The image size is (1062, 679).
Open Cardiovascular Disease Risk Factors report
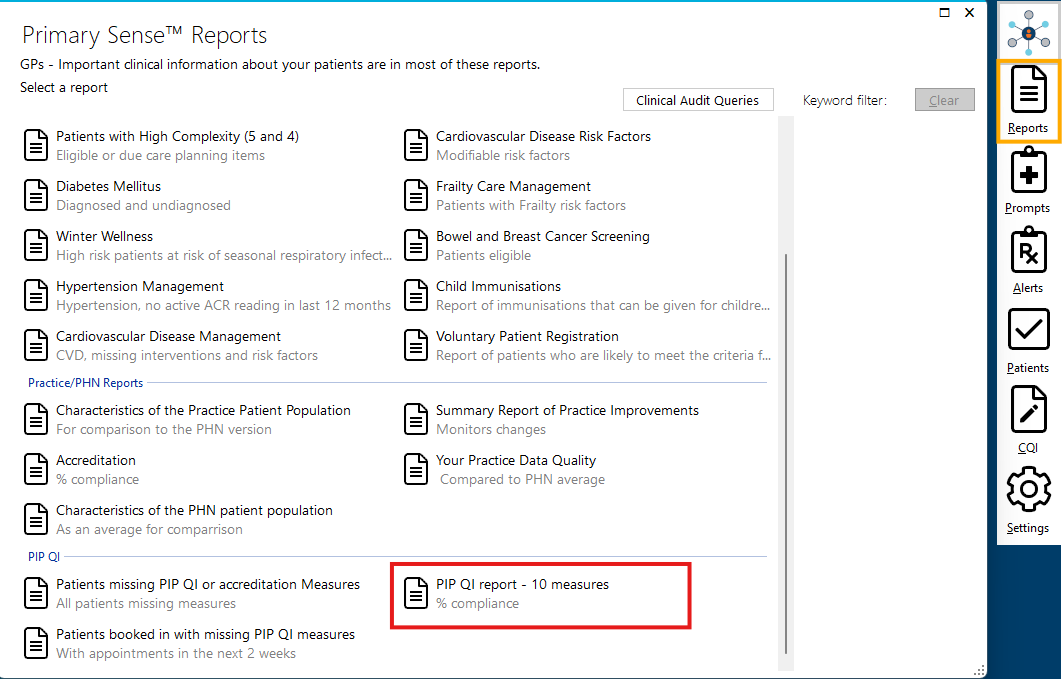[543, 137]
